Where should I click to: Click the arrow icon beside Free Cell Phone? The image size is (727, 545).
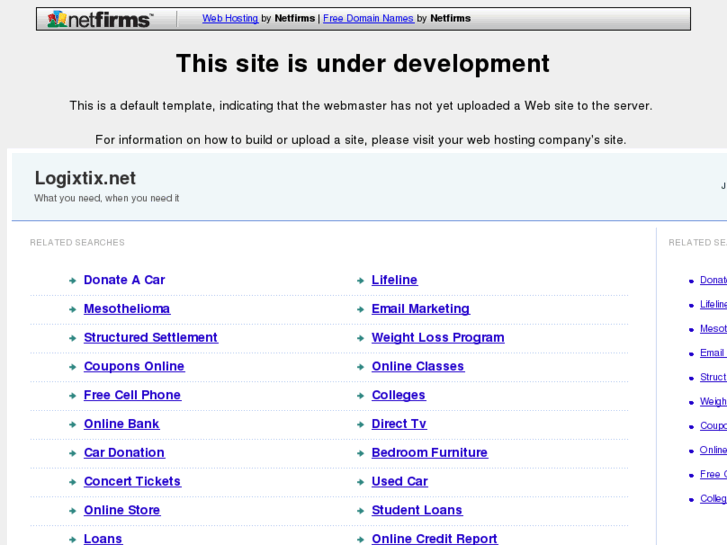click(72, 396)
